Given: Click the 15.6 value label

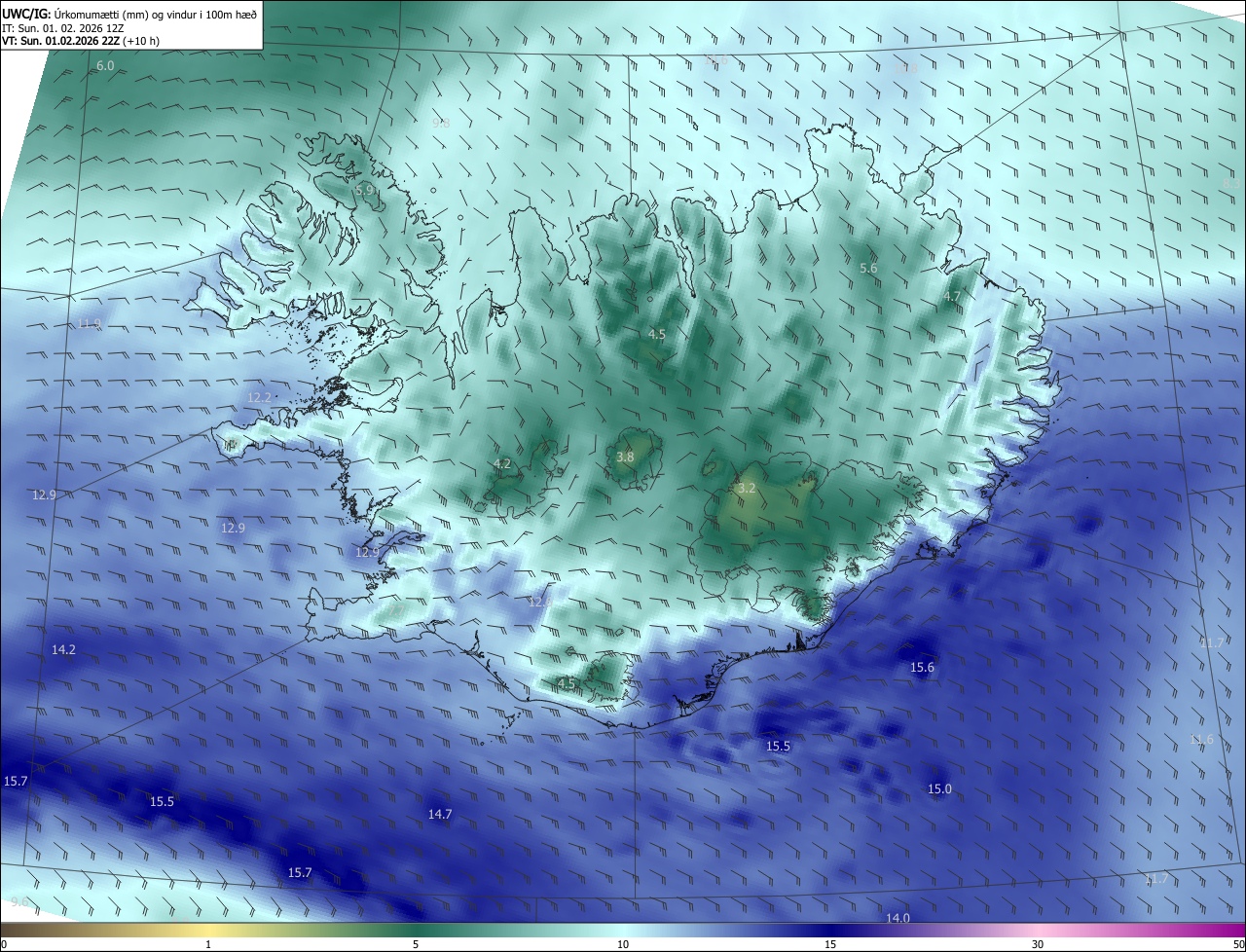Looking at the screenshot, I should click(922, 667).
